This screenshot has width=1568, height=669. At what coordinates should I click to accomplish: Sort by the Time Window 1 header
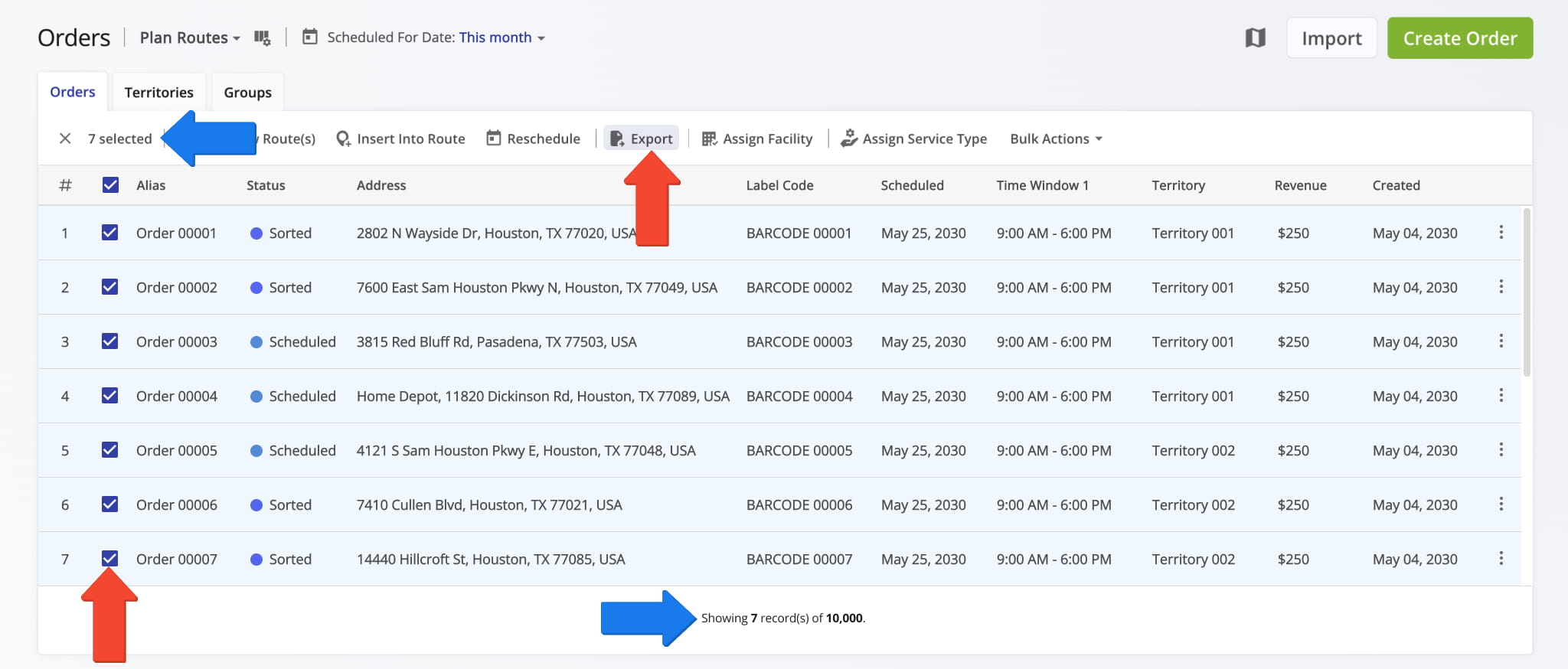[x=1042, y=185]
